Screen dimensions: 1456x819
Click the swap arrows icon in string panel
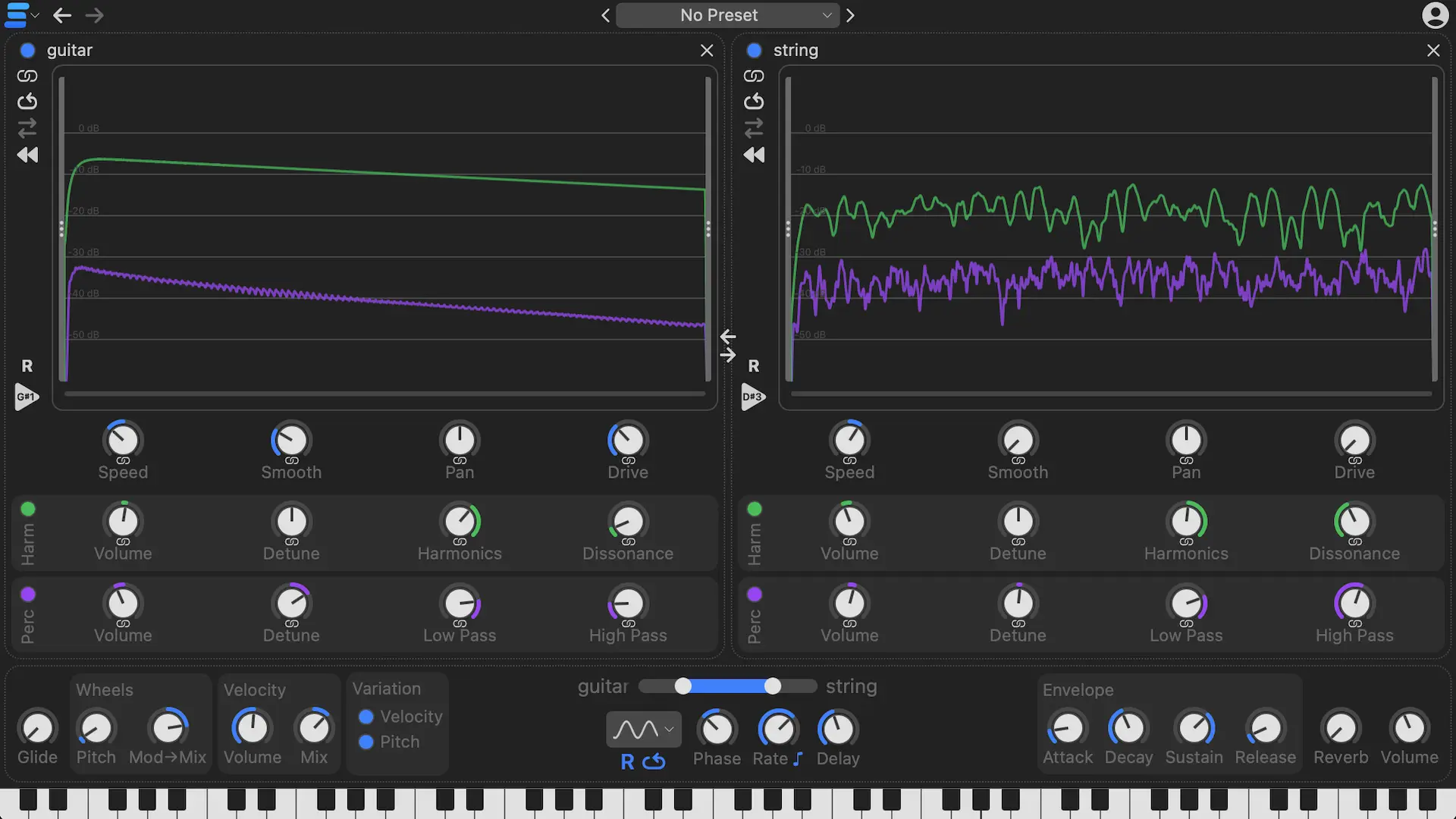[x=754, y=127]
